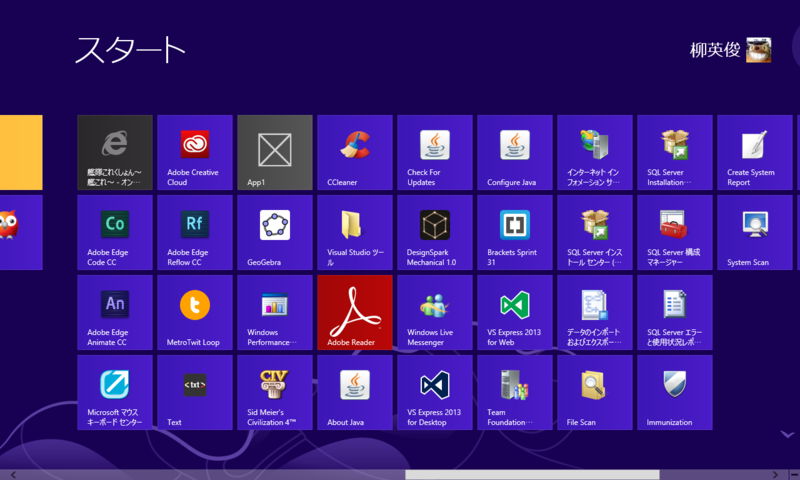
Task: Open the Adobe Creative Cloud tile
Action: (195, 153)
